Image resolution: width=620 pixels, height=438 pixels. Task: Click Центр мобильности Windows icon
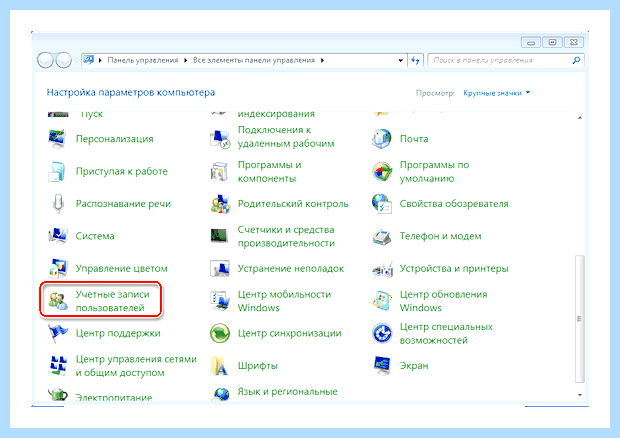220,301
